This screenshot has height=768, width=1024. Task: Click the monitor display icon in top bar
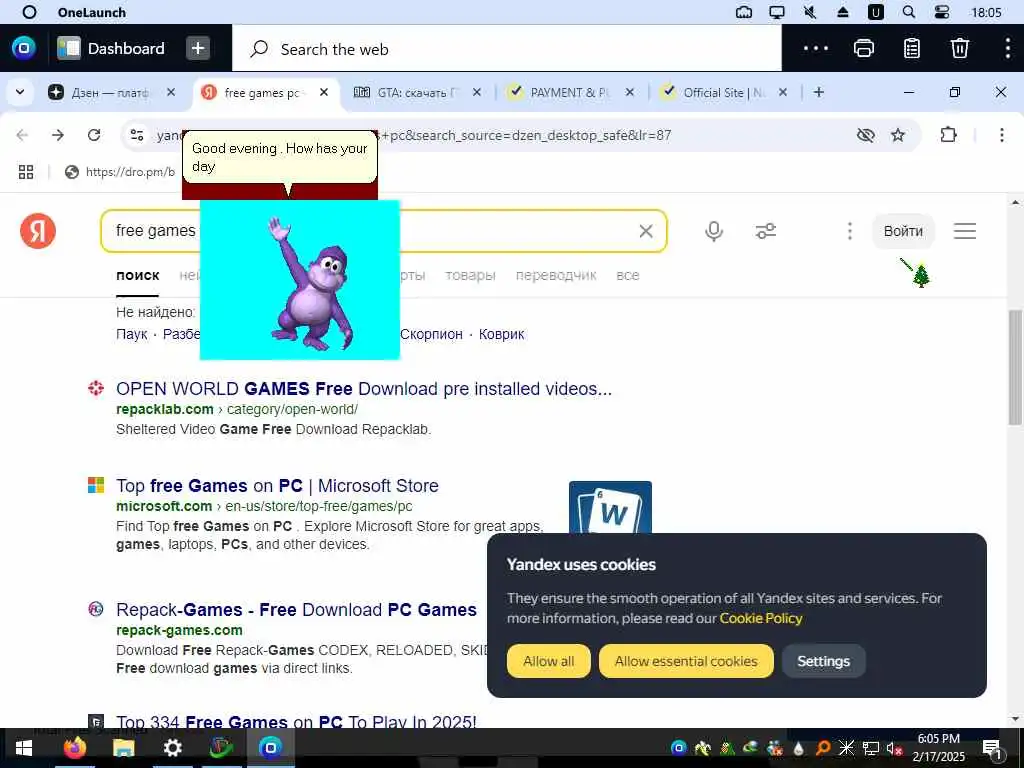click(776, 12)
